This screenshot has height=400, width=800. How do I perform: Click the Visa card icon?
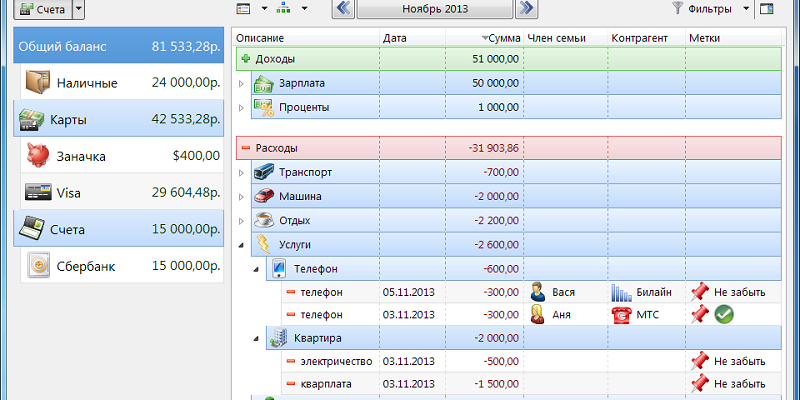pos(38,192)
